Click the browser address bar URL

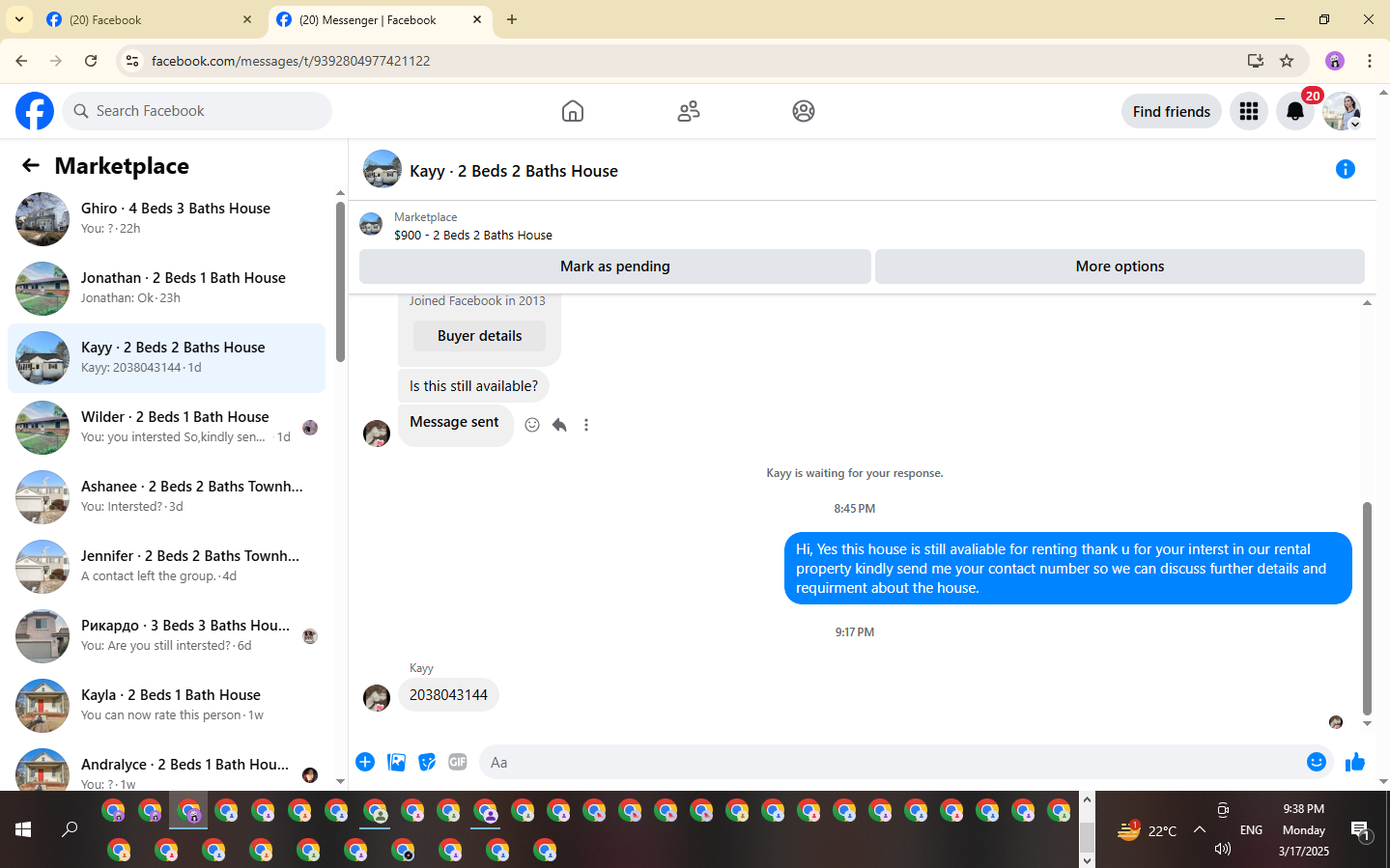(x=291, y=61)
